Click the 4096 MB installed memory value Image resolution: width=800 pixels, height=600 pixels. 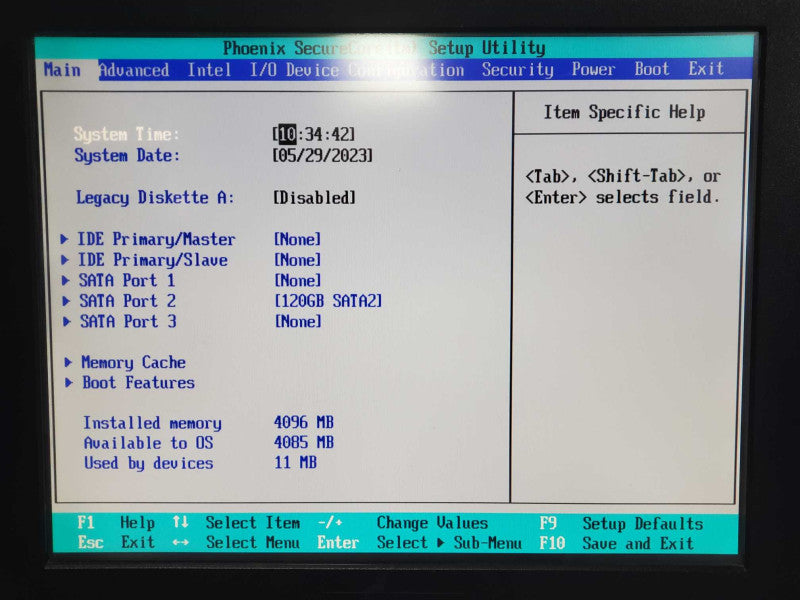pos(304,422)
